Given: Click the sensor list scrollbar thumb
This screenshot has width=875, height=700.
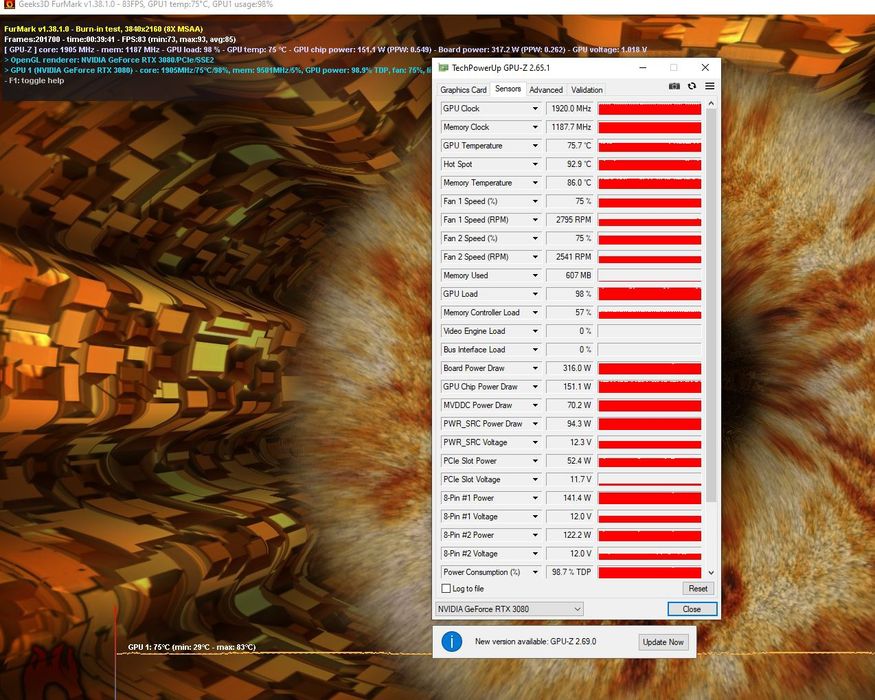Looking at the screenshot, I should tap(711, 305).
